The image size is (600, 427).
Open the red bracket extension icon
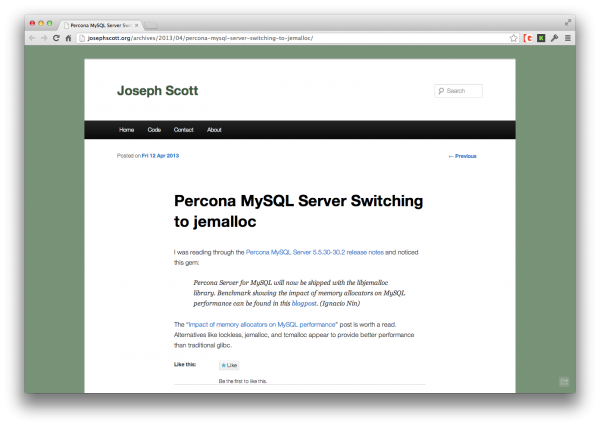tap(528, 38)
